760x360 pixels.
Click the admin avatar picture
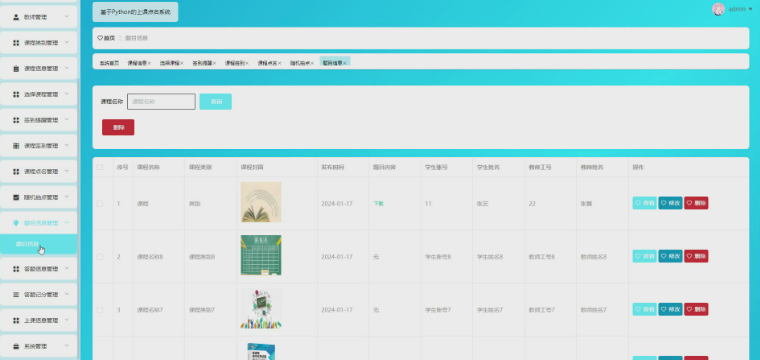coord(718,9)
